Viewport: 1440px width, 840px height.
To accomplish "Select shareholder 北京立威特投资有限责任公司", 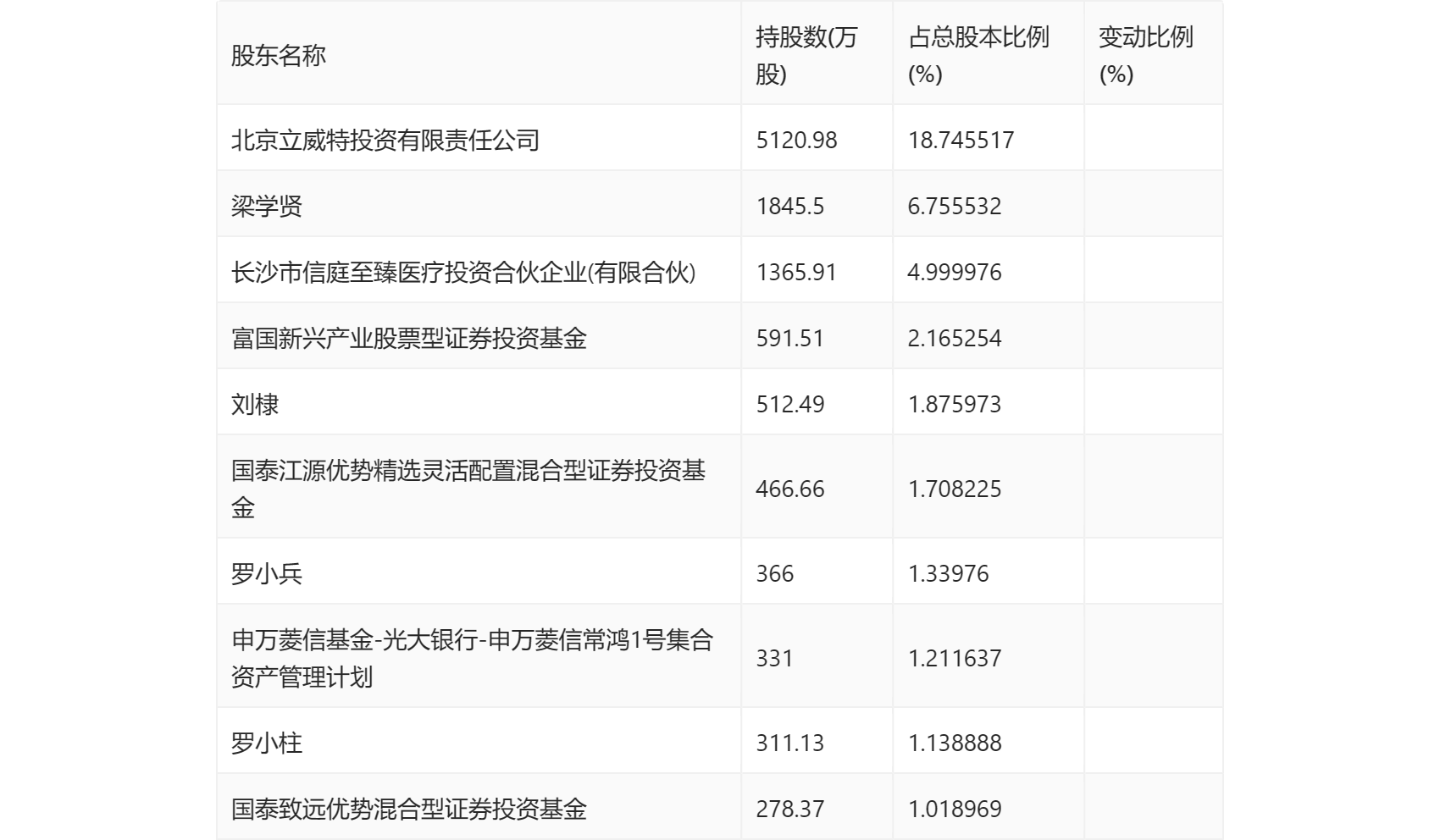I will tap(385, 140).
